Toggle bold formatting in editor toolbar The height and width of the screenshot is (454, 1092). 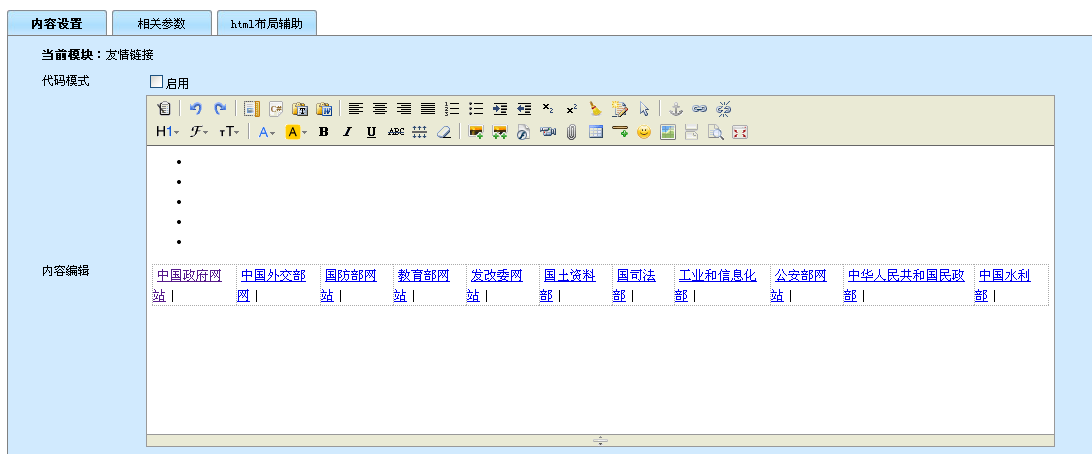(x=323, y=131)
